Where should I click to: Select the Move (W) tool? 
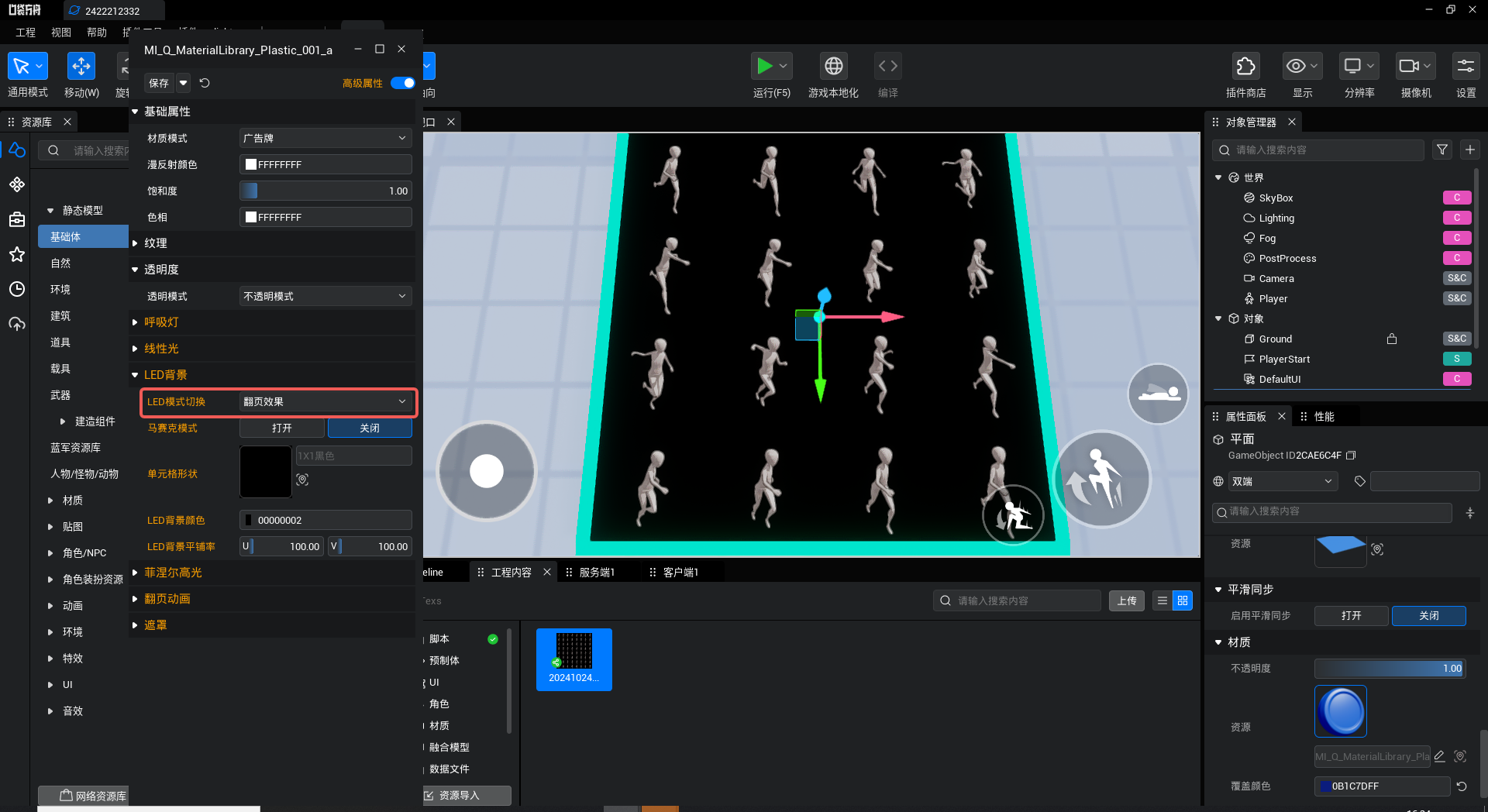pos(81,67)
